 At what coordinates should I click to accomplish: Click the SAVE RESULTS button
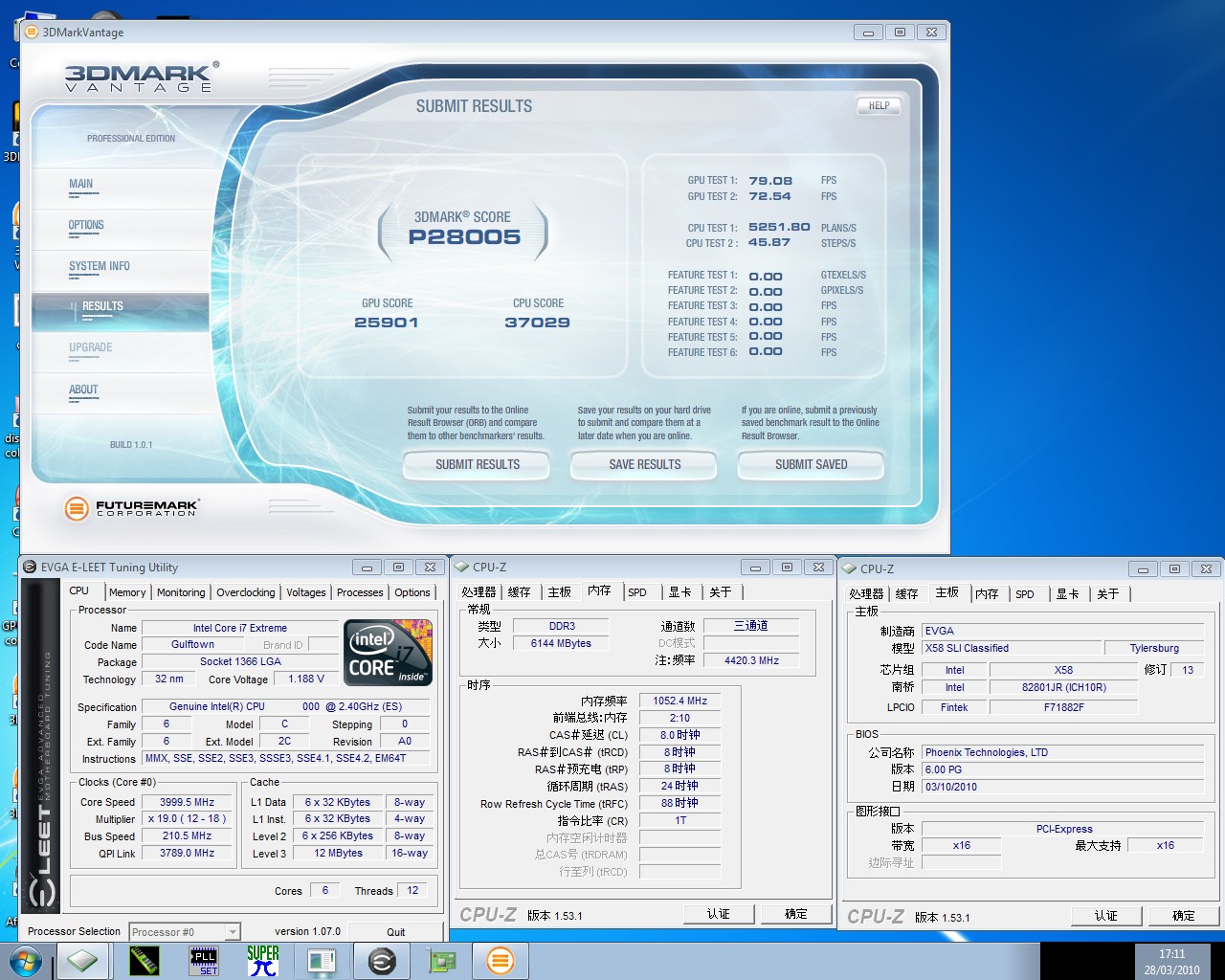[645, 465]
